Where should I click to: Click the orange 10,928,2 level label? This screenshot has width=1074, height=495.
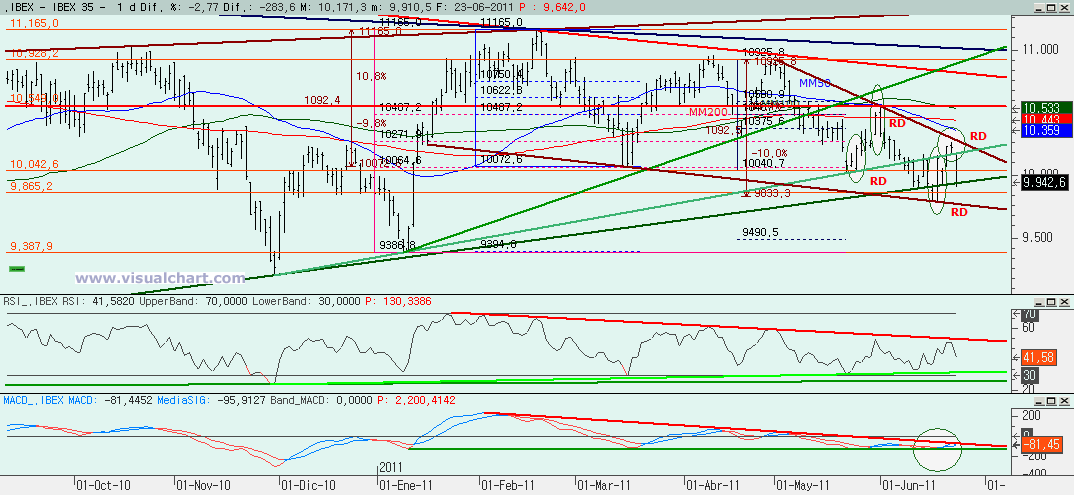click(x=34, y=53)
